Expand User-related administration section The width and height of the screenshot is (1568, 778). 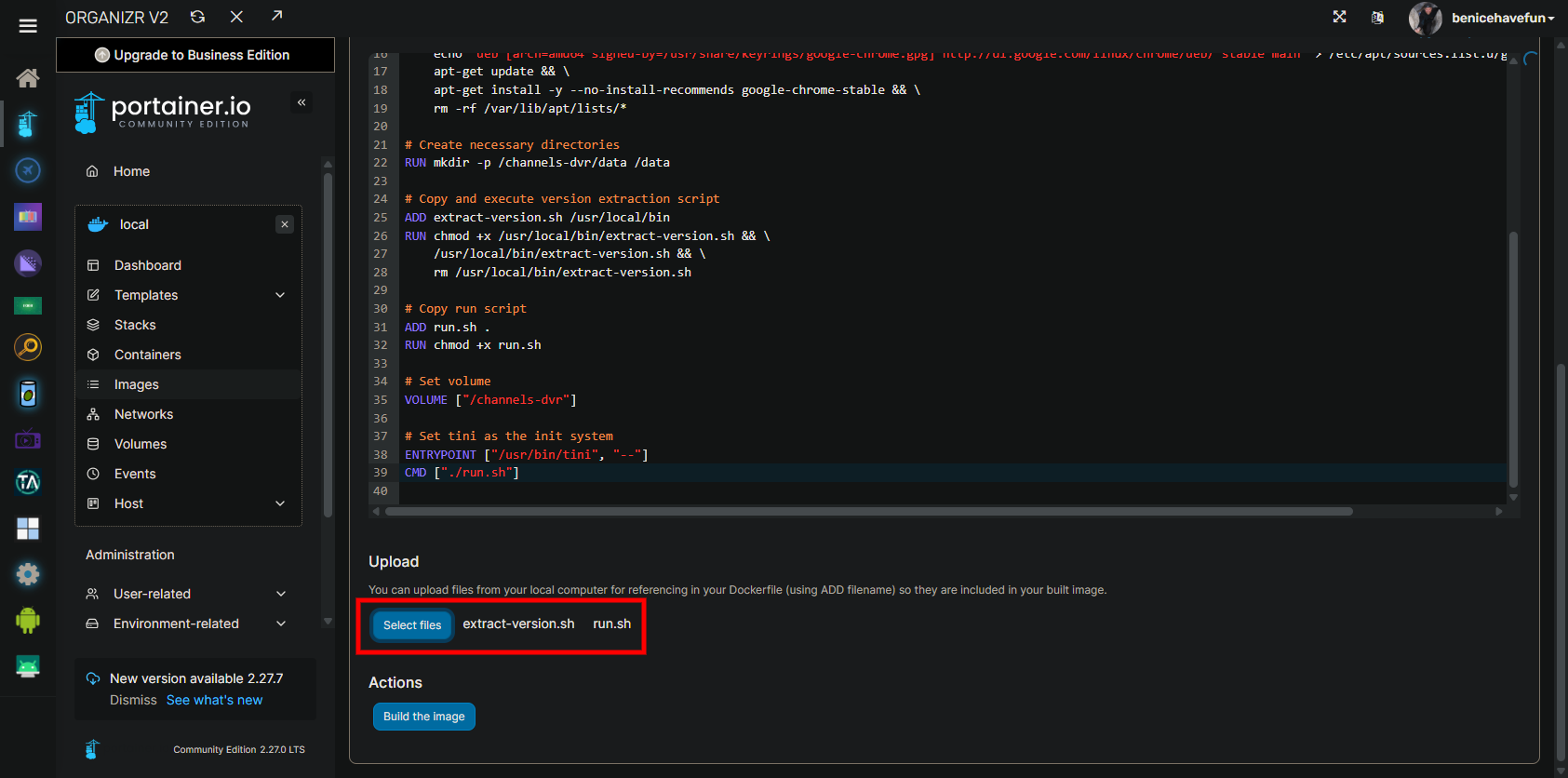pyautogui.click(x=280, y=594)
